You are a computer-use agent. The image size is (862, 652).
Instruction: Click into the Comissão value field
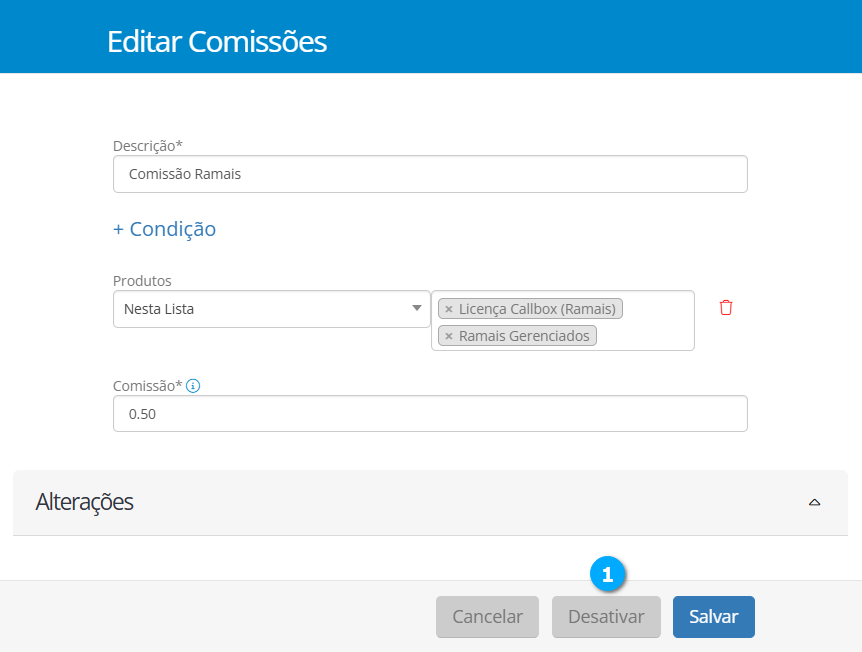tap(430, 414)
